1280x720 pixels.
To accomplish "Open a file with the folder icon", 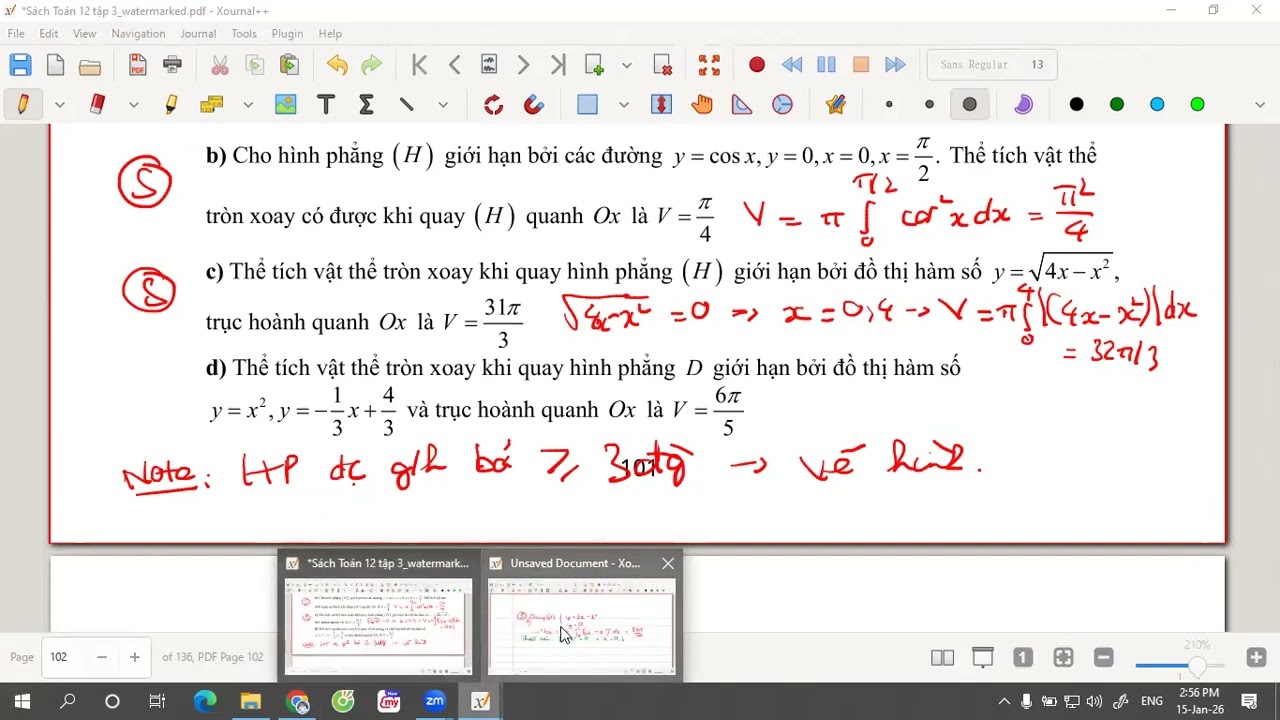I will (90, 65).
